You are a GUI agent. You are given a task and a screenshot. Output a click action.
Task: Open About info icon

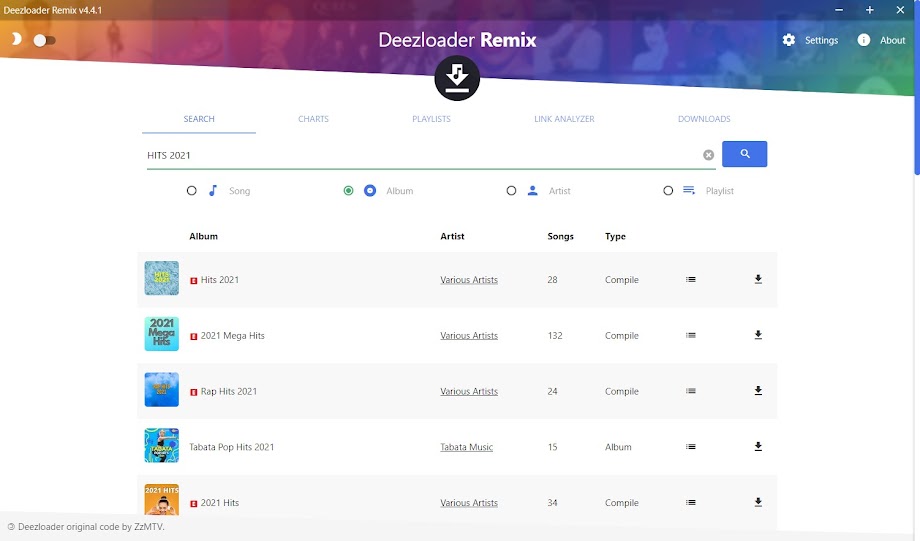point(864,40)
